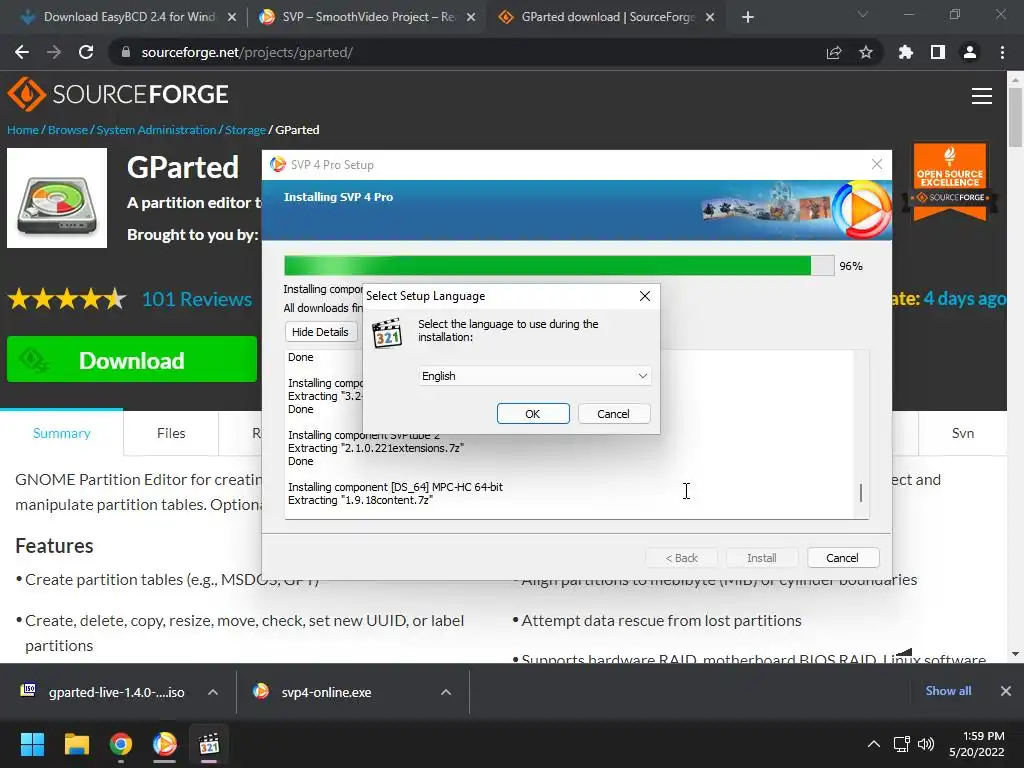
Task: Click the Storage breadcrumb link
Action: 246,130
